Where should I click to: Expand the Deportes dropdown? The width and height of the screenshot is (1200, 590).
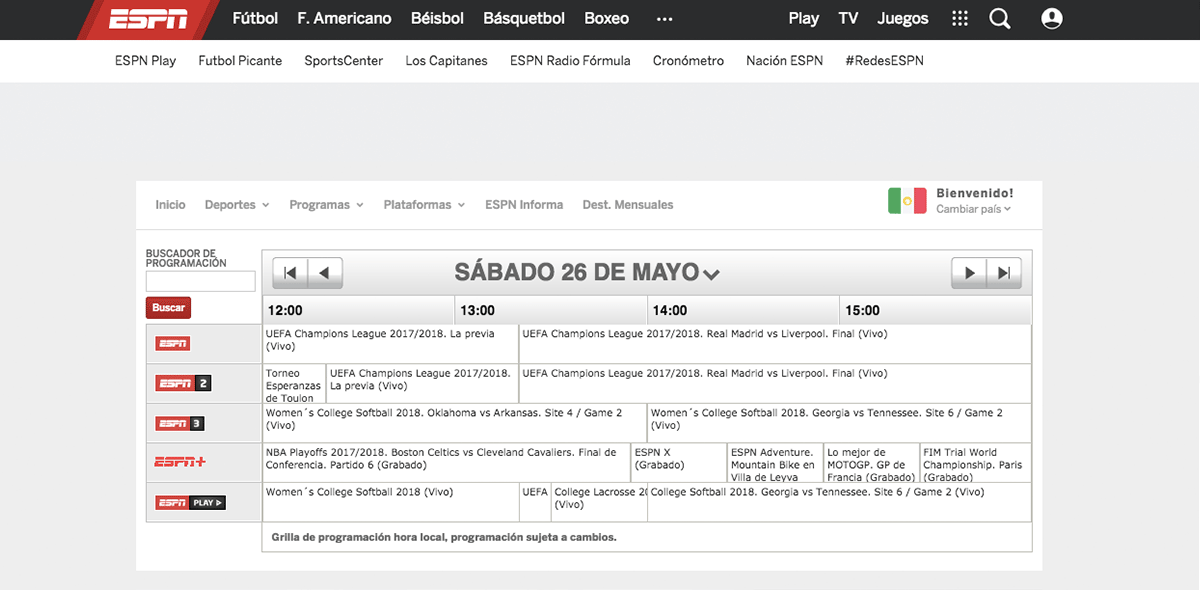[x=237, y=205]
